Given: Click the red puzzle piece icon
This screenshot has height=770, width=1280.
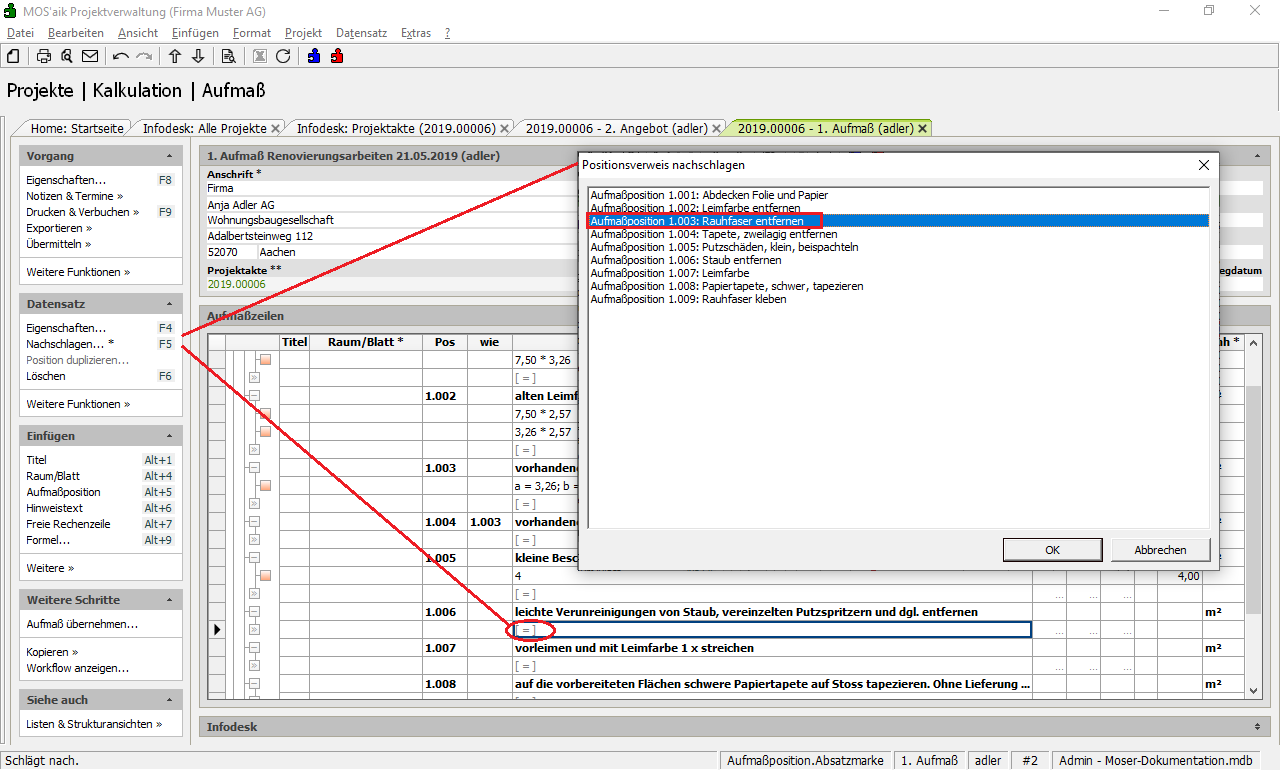Looking at the screenshot, I should 337,56.
